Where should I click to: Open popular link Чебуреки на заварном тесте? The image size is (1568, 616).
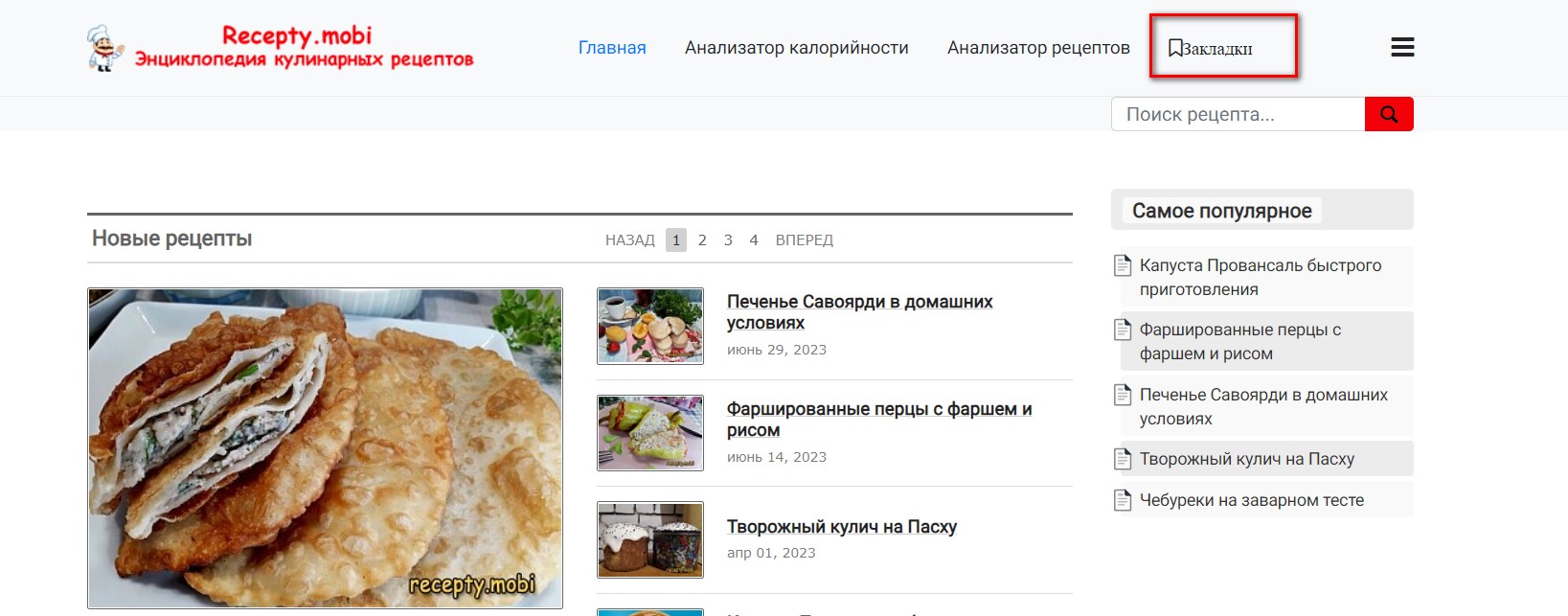(x=1252, y=500)
